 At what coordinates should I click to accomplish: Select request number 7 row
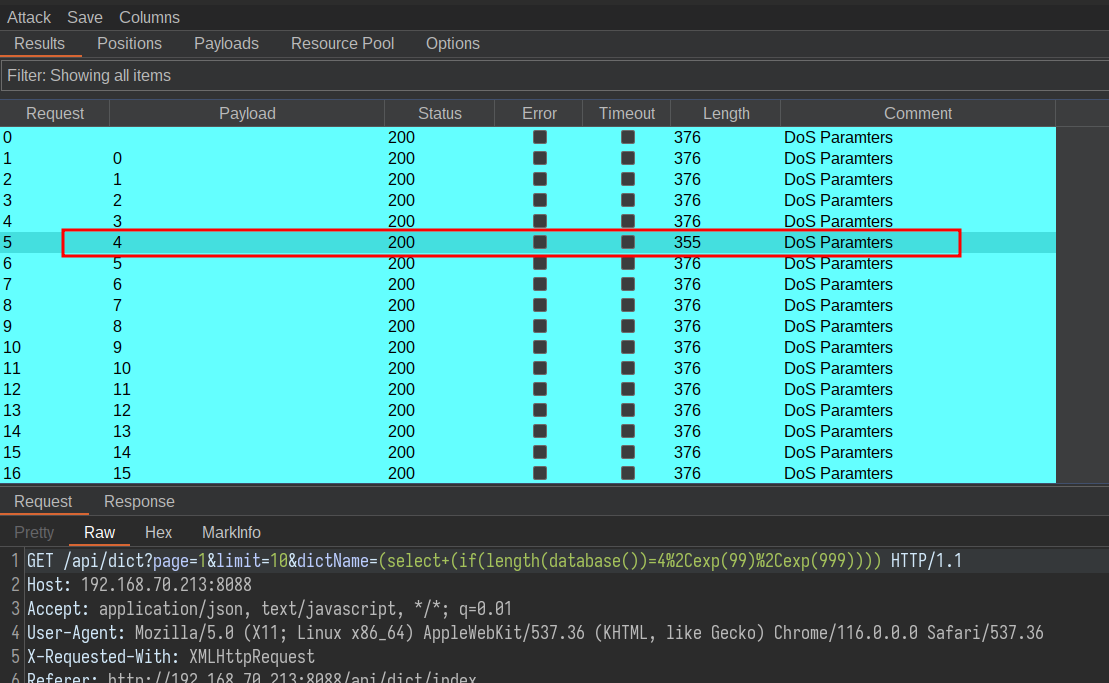(x=528, y=284)
